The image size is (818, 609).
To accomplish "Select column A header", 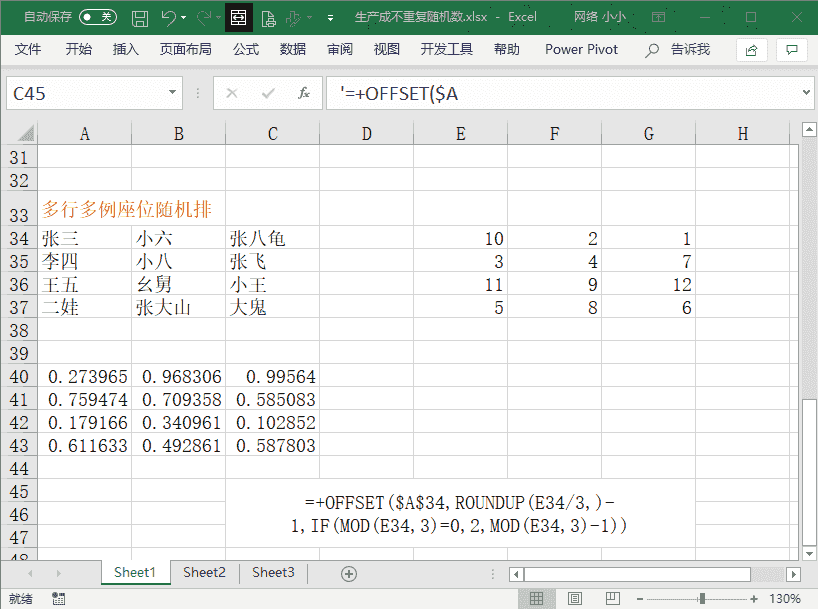I will 85,134.
